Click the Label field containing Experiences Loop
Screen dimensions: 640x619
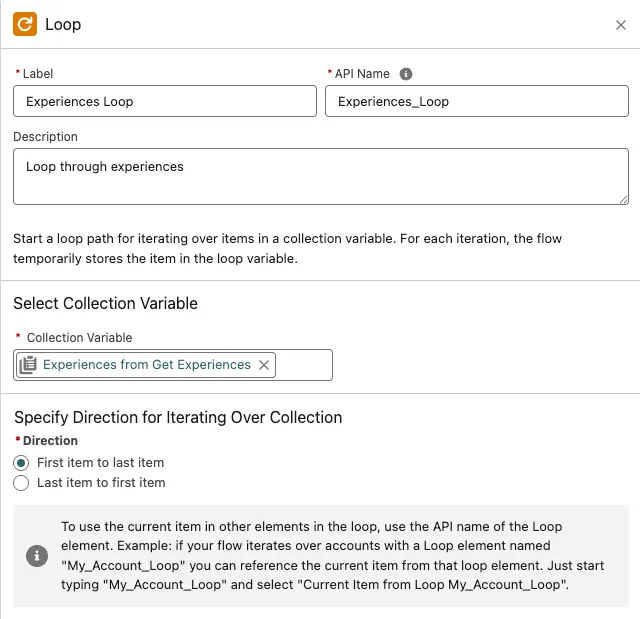(164, 102)
